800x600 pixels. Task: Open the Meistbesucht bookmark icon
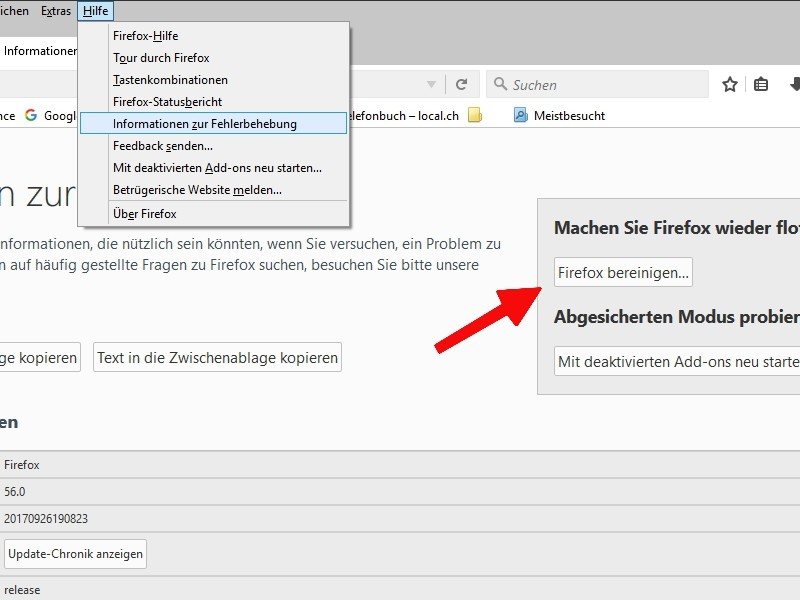coord(520,116)
